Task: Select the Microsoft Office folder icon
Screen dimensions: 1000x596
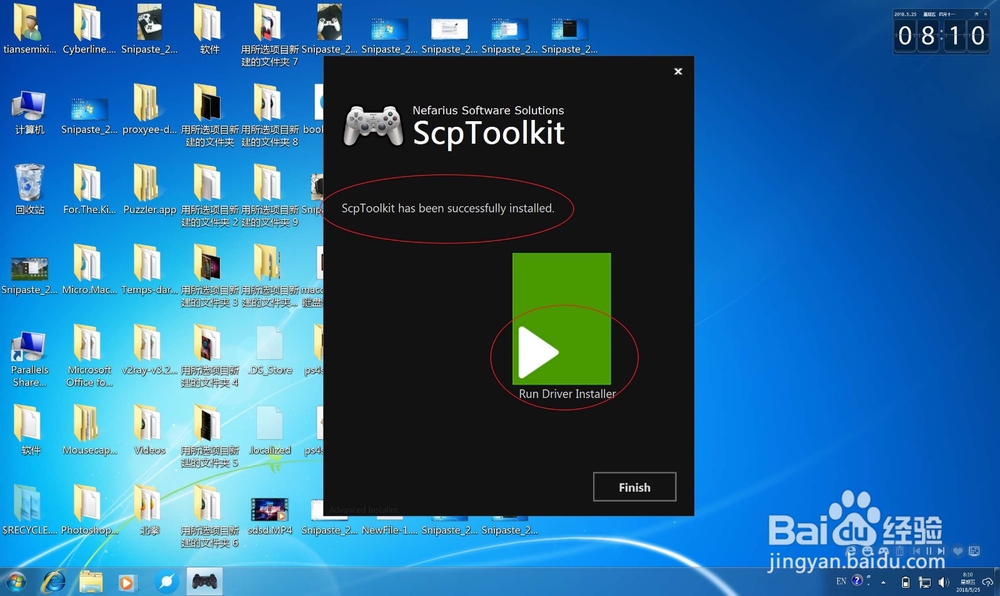Action: 89,356
